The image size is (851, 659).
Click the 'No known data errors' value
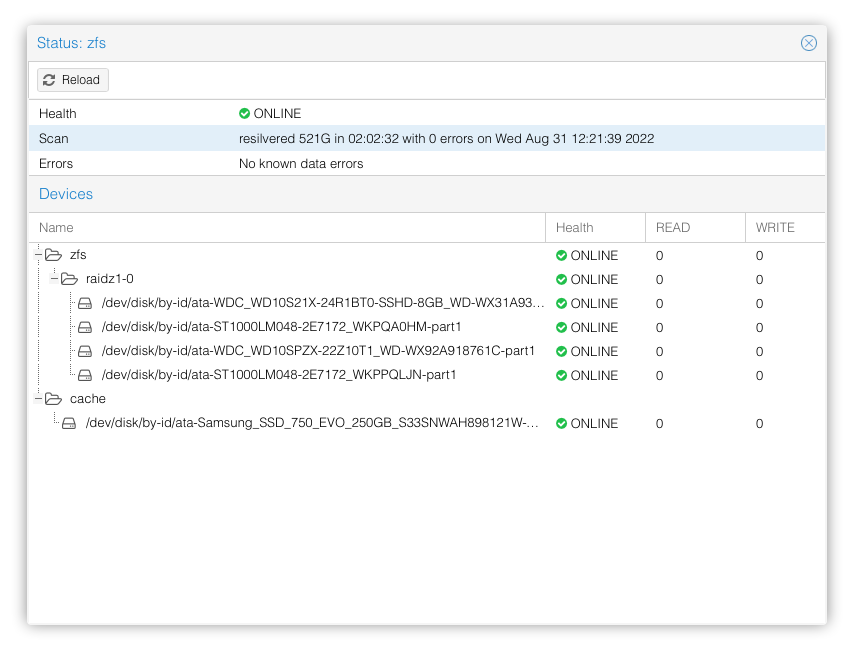point(301,163)
